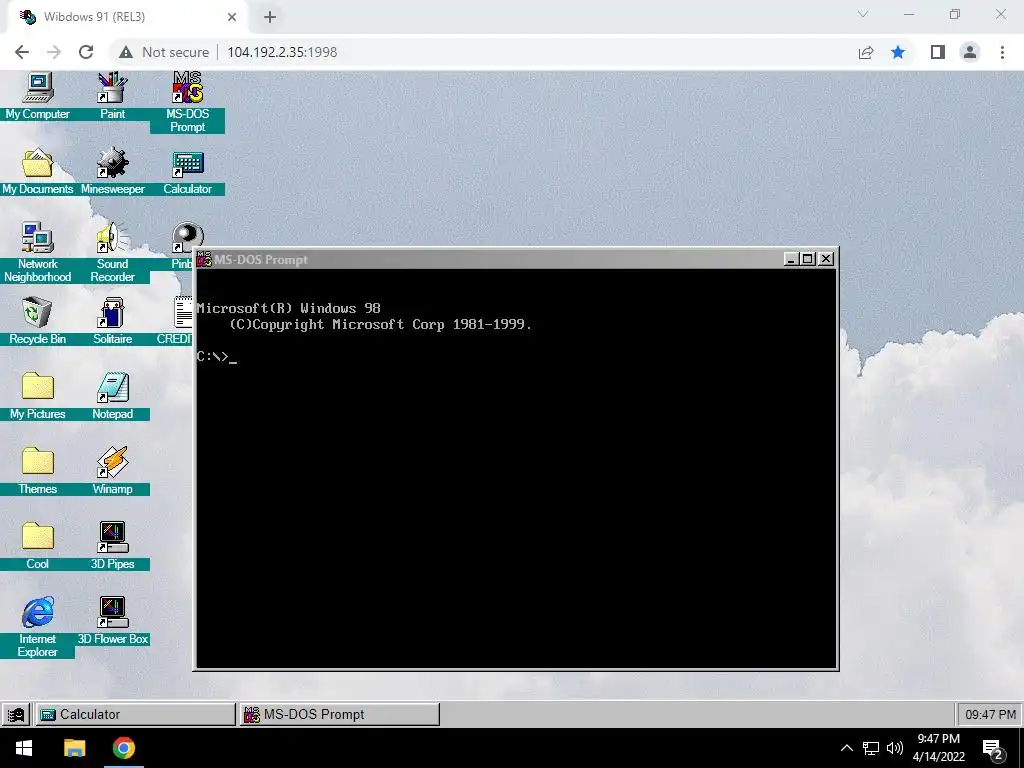Close the MS-DOS Prompt window
This screenshot has width=1024, height=768.
(826, 259)
